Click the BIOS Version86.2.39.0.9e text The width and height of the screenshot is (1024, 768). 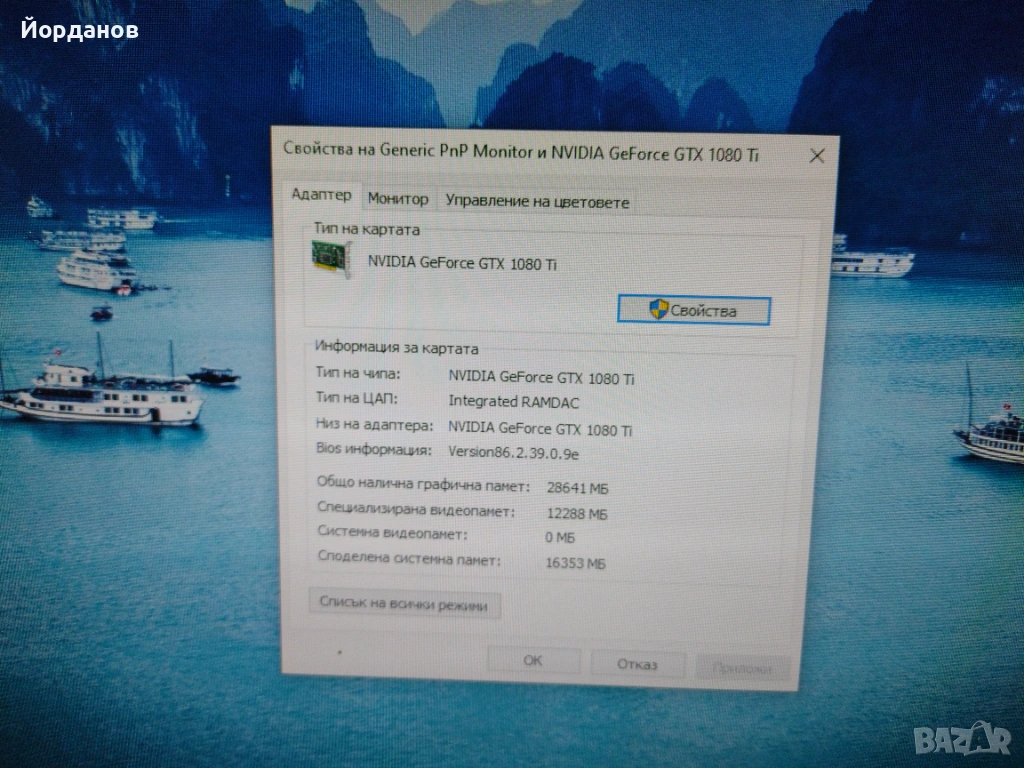click(513, 452)
